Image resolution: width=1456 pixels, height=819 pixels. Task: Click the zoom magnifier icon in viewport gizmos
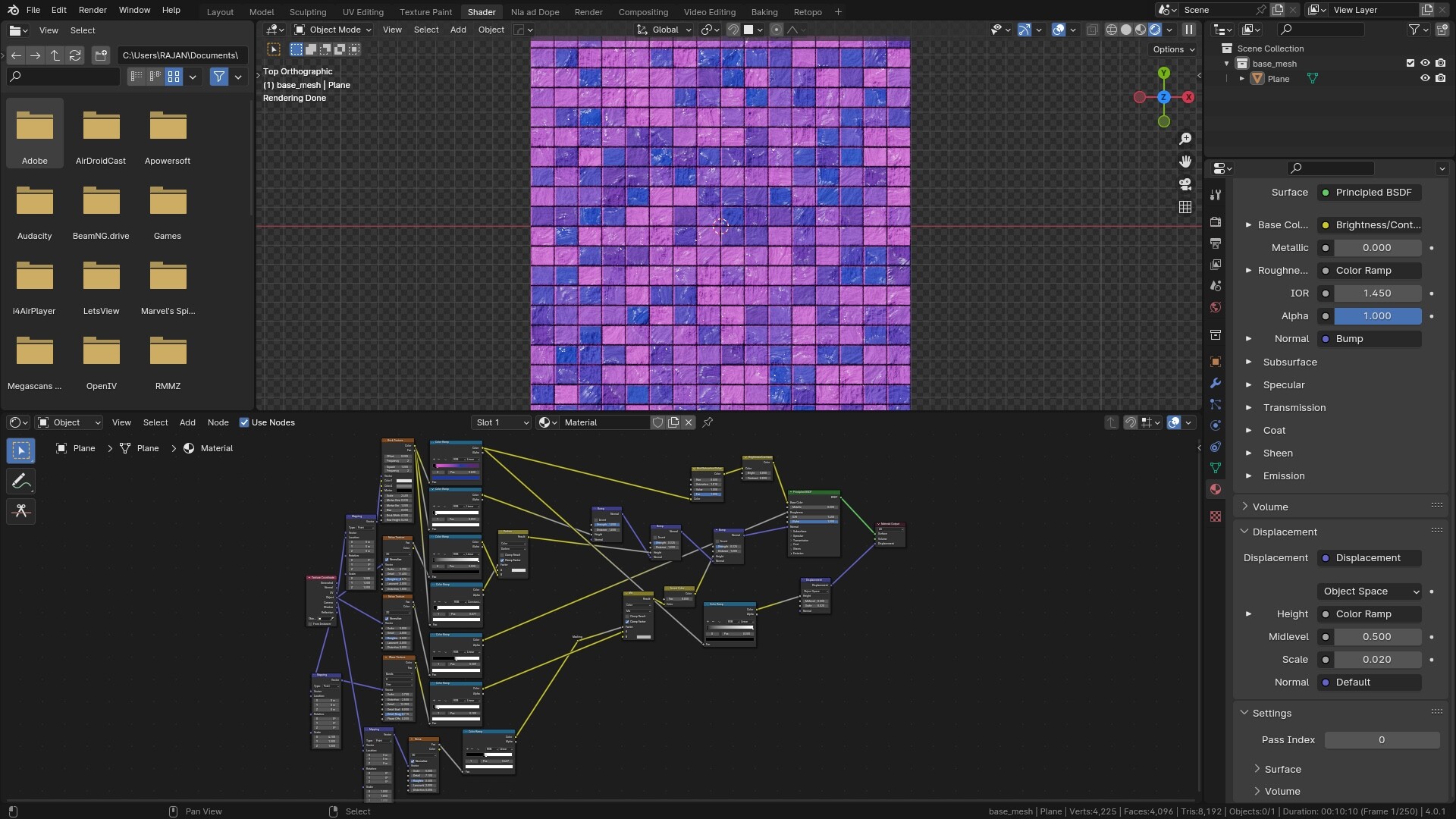1185,138
